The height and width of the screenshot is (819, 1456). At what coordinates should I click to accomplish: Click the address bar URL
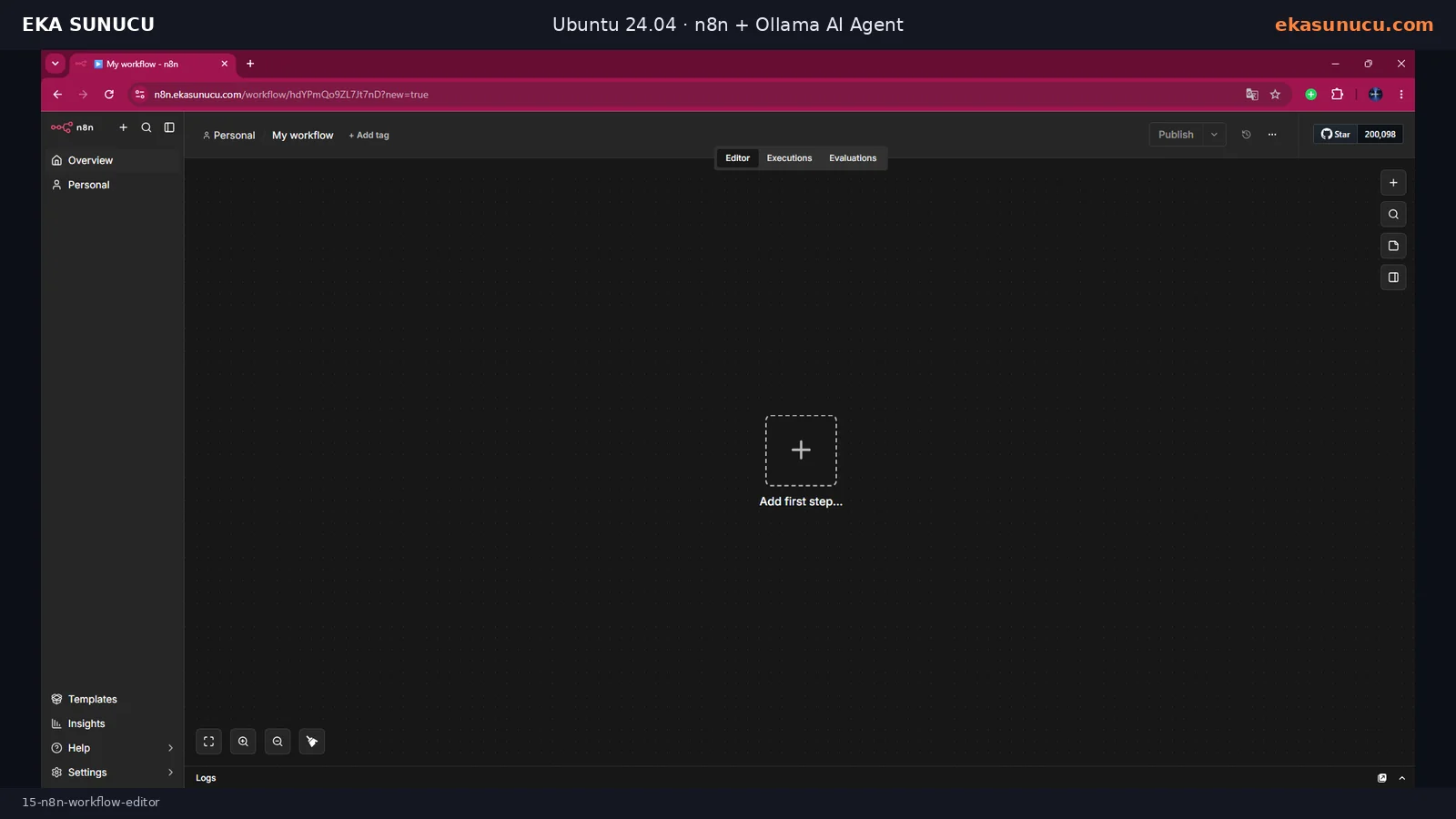pos(291,95)
